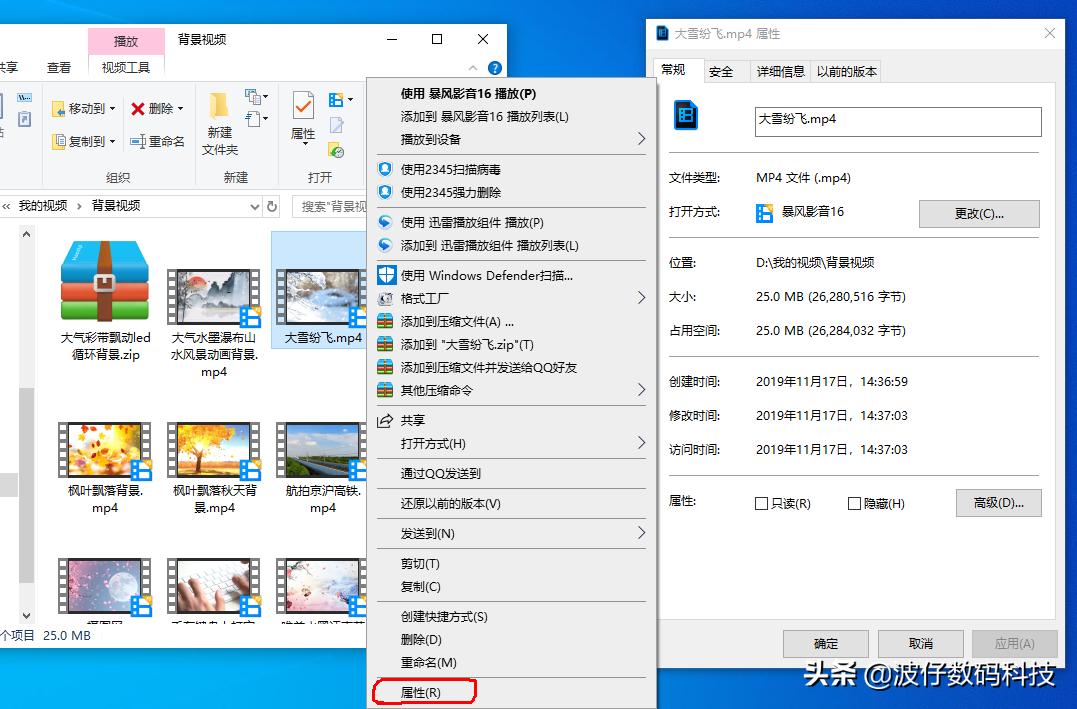Click the red 删除 X icon
This screenshot has width=1077, height=709.
coord(137,109)
